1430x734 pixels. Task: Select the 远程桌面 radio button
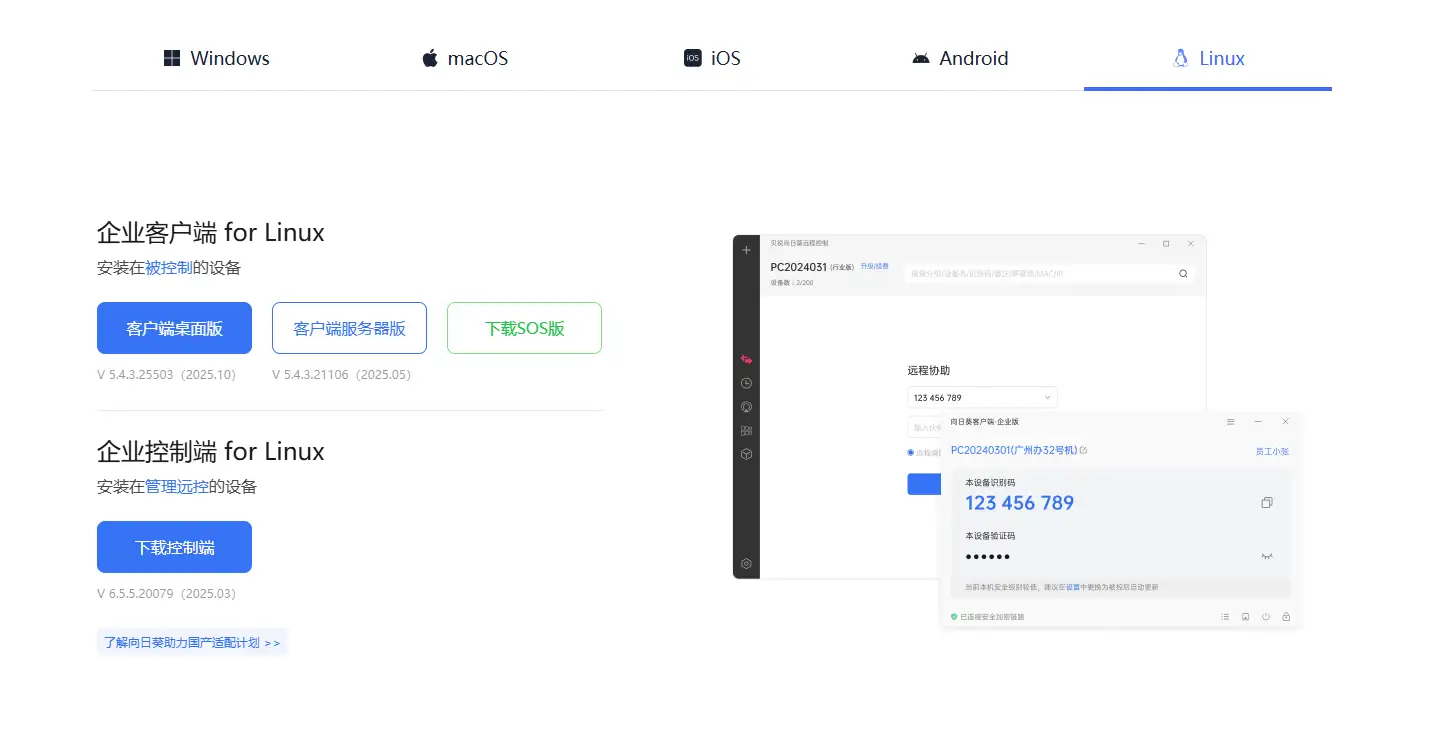pyautogui.click(x=910, y=450)
